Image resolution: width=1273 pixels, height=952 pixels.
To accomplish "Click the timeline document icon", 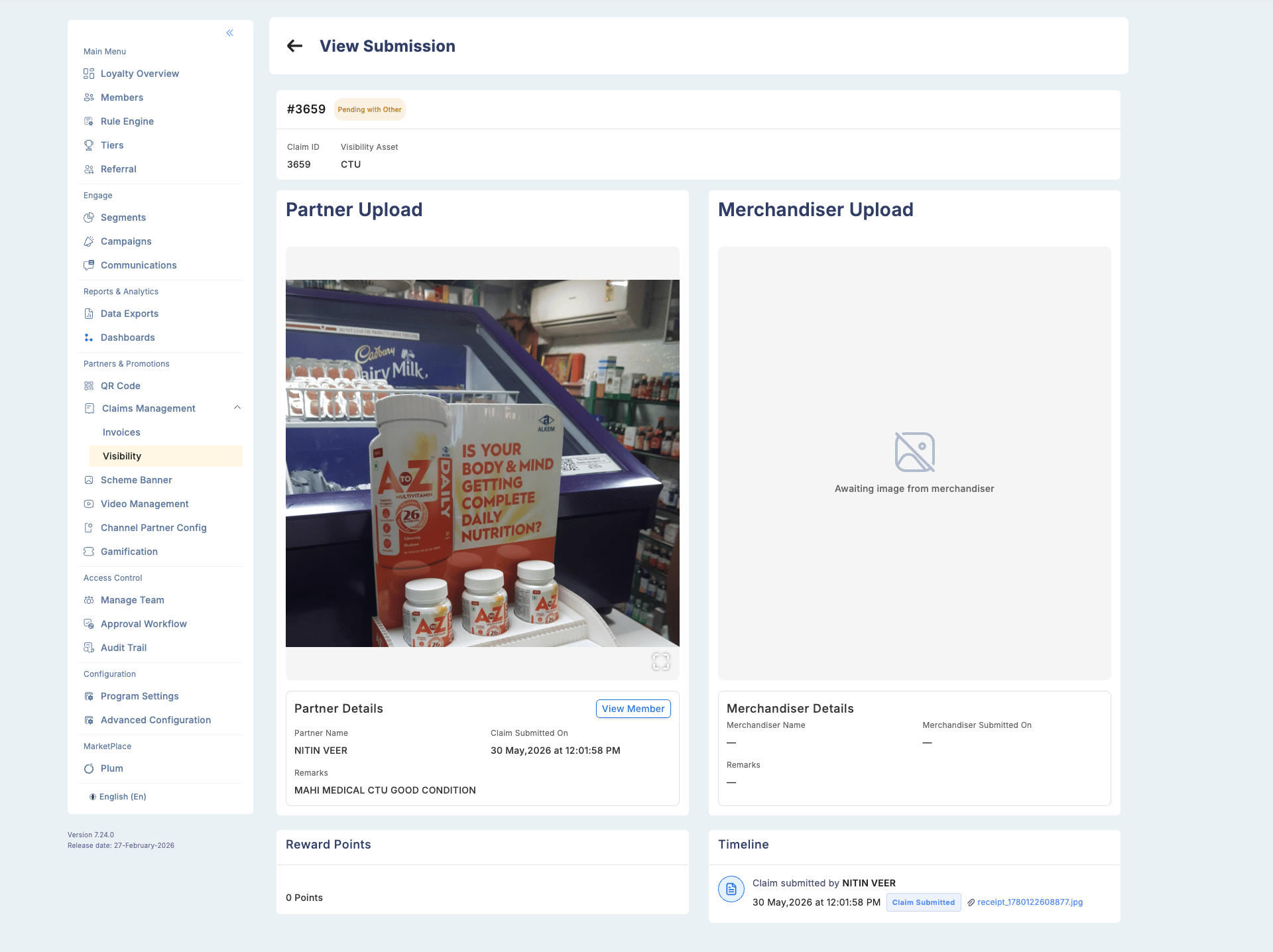I will pyautogui.click(x=731, y=889).
